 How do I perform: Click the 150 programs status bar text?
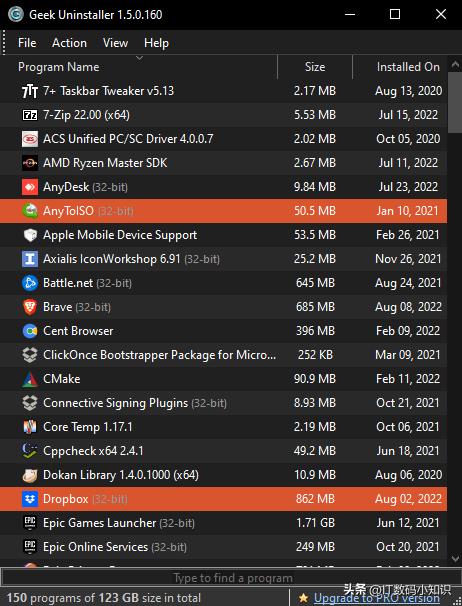click(104, 598)
